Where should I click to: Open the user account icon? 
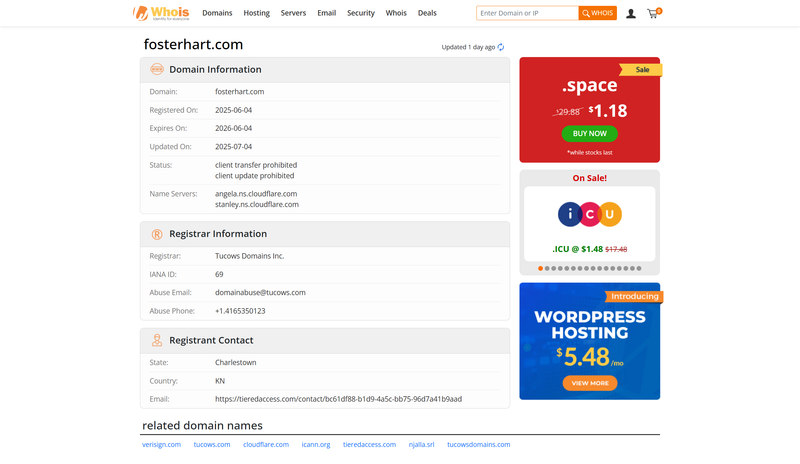pos(631,14)
